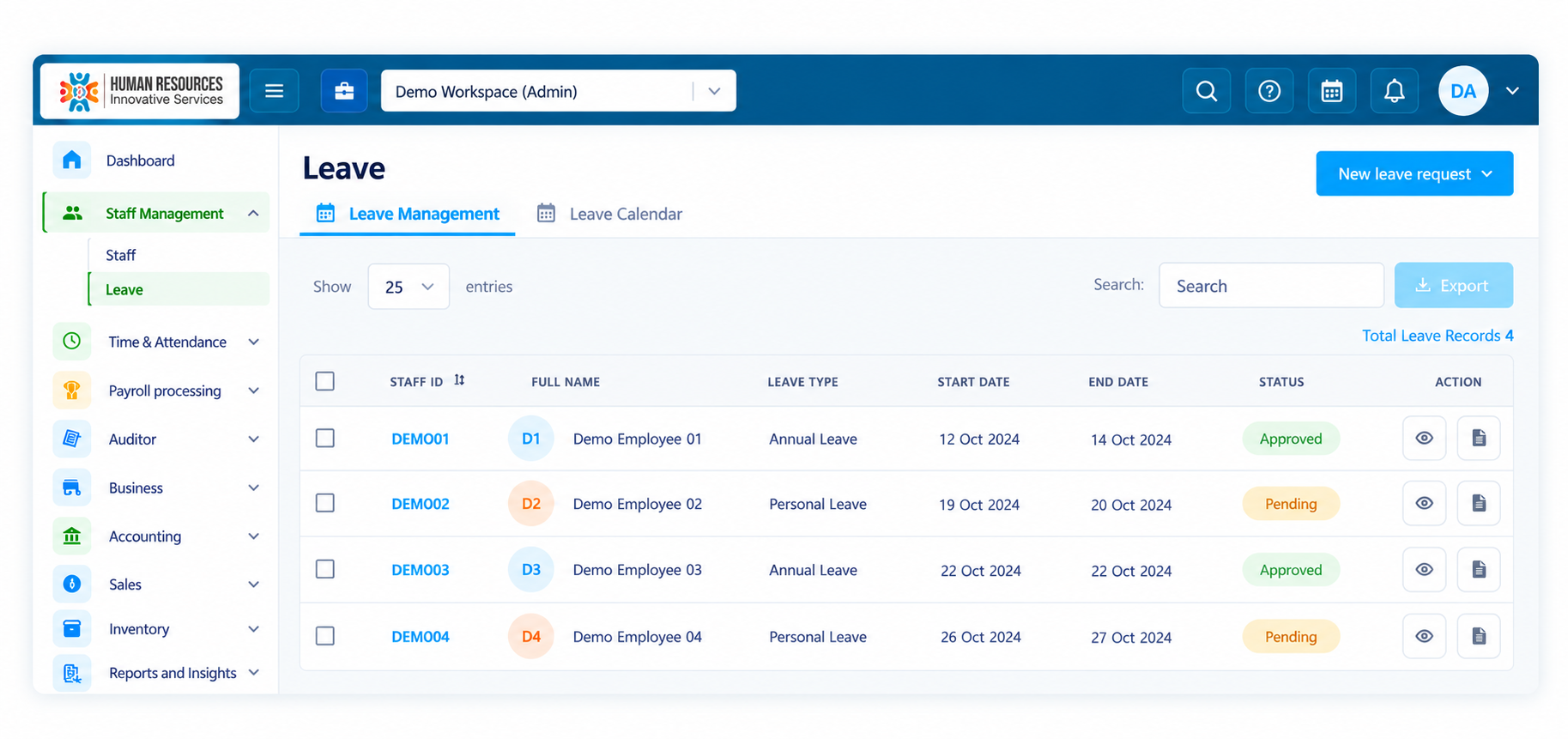Viewport: 1568px width, 739px height.
Task: Collapse the Staff Management section
Action: (253, 214)
